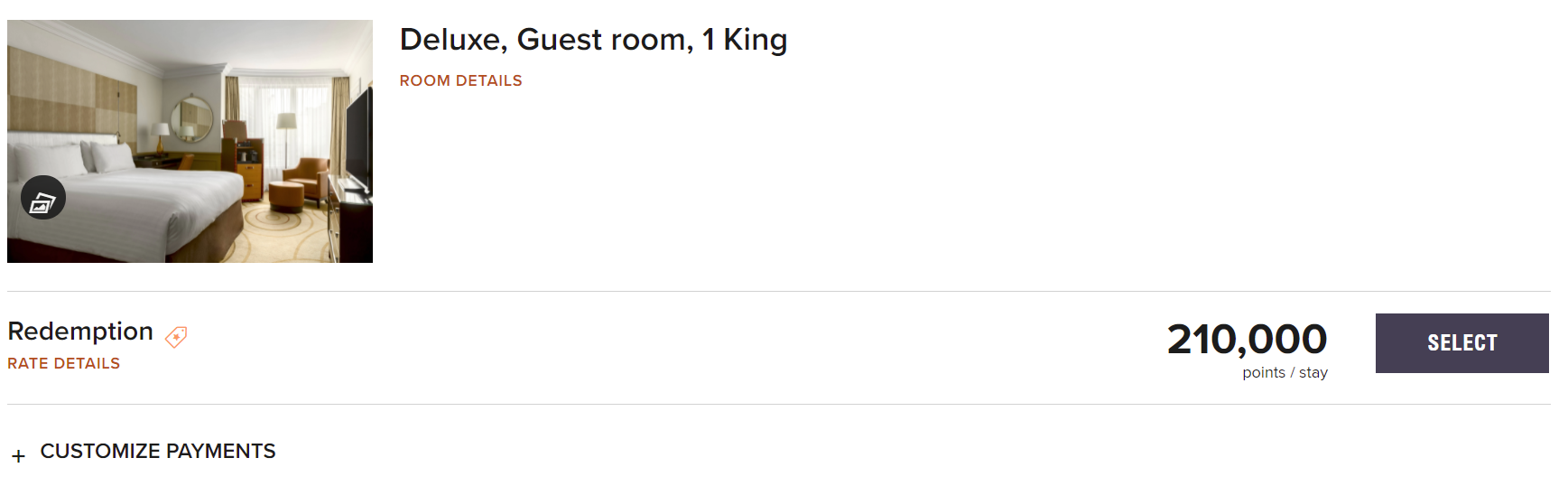1568x486 pixels.
Task: Open the room photo gallery icon
Action: 43,198
